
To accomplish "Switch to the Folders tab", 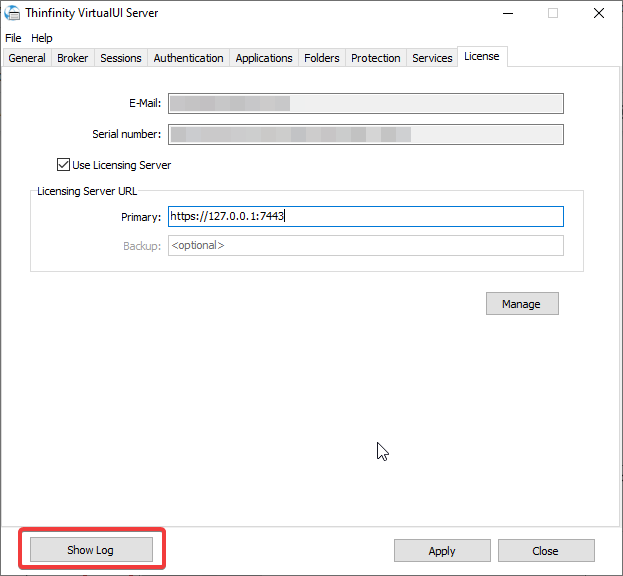I will (x=322, y=58).
